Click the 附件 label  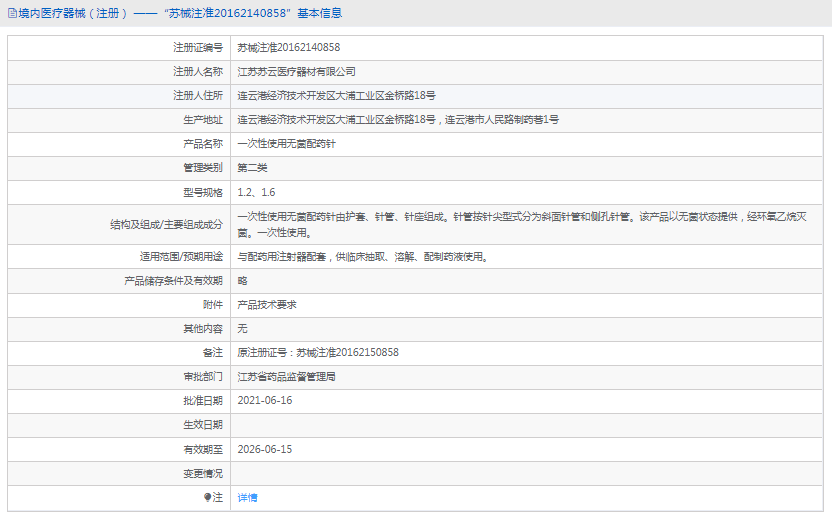click(x=213, y=305)
